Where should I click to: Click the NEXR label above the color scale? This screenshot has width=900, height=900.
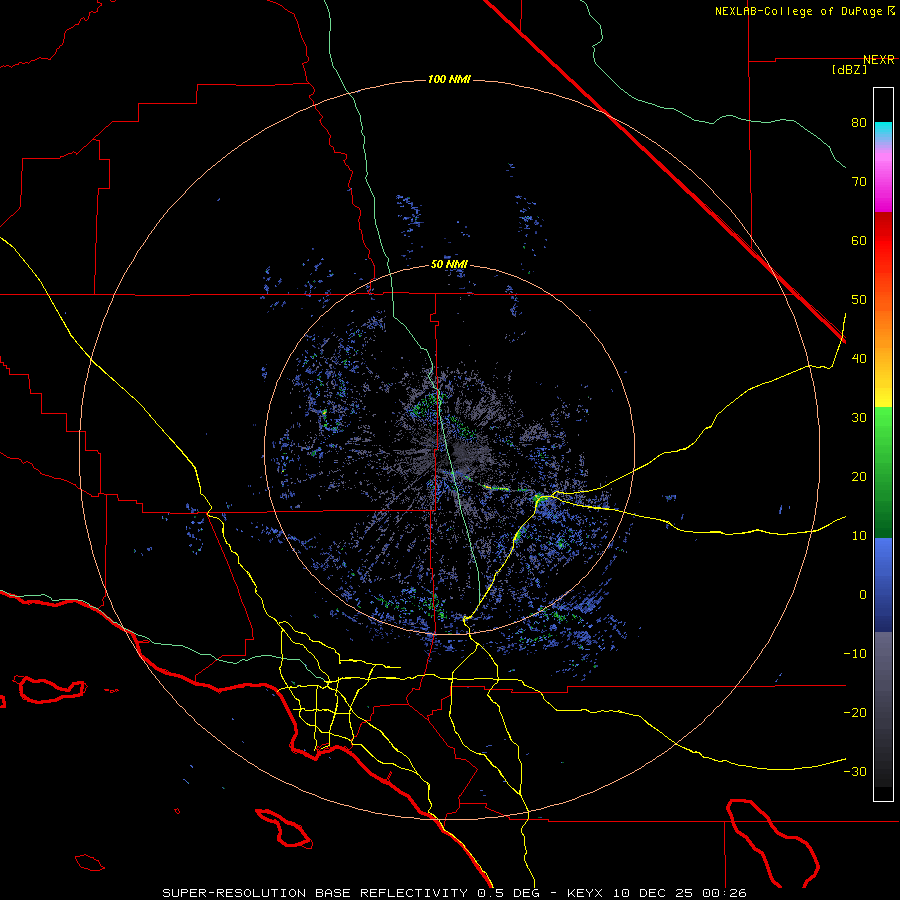[x=879, y=60]
